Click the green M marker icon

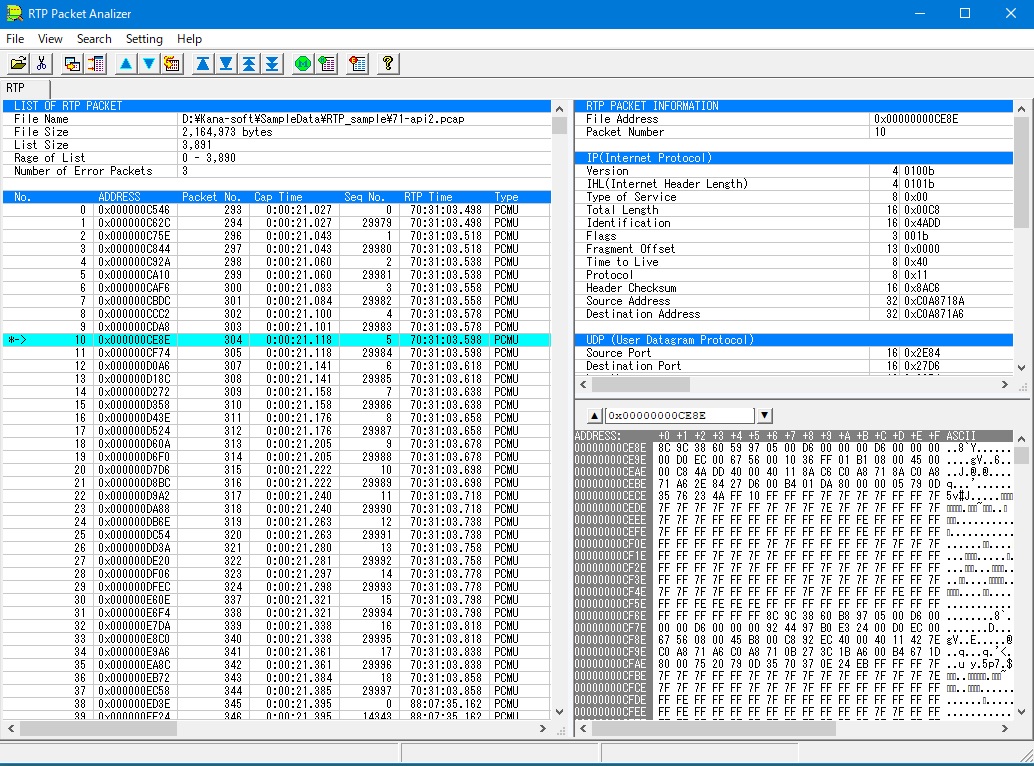(x=303, y=64)
